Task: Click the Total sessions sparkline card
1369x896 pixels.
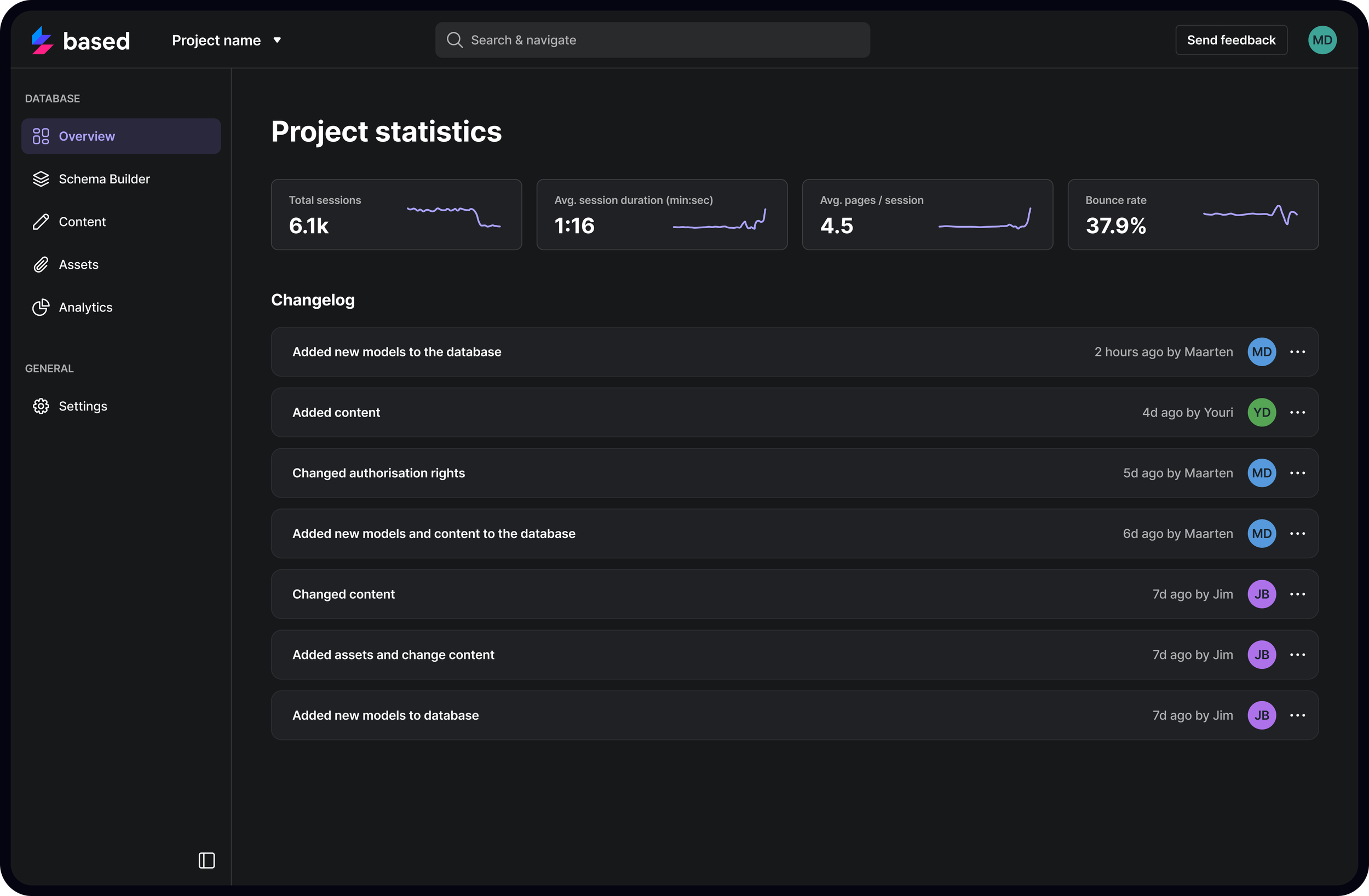Action: tap(396, 215)
